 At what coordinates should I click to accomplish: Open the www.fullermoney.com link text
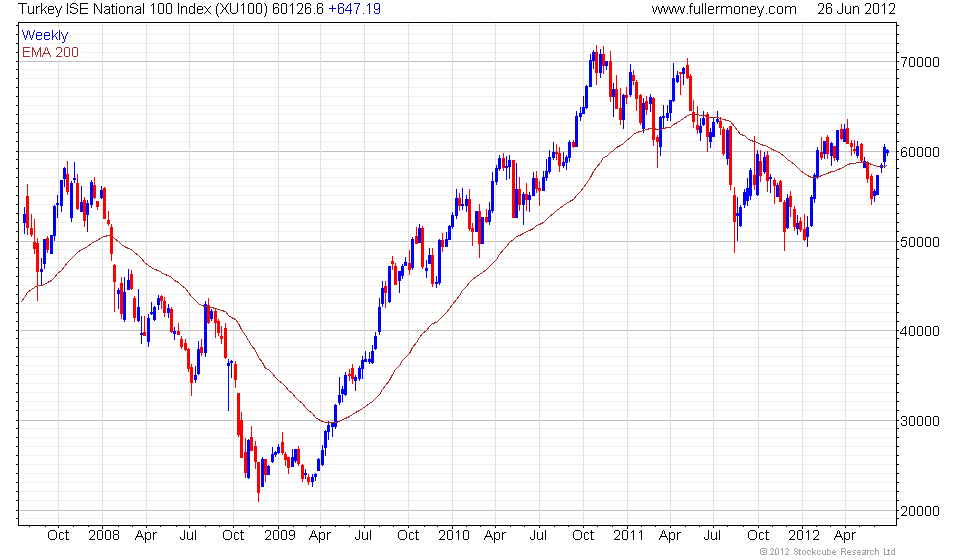[x=724, y=9]
